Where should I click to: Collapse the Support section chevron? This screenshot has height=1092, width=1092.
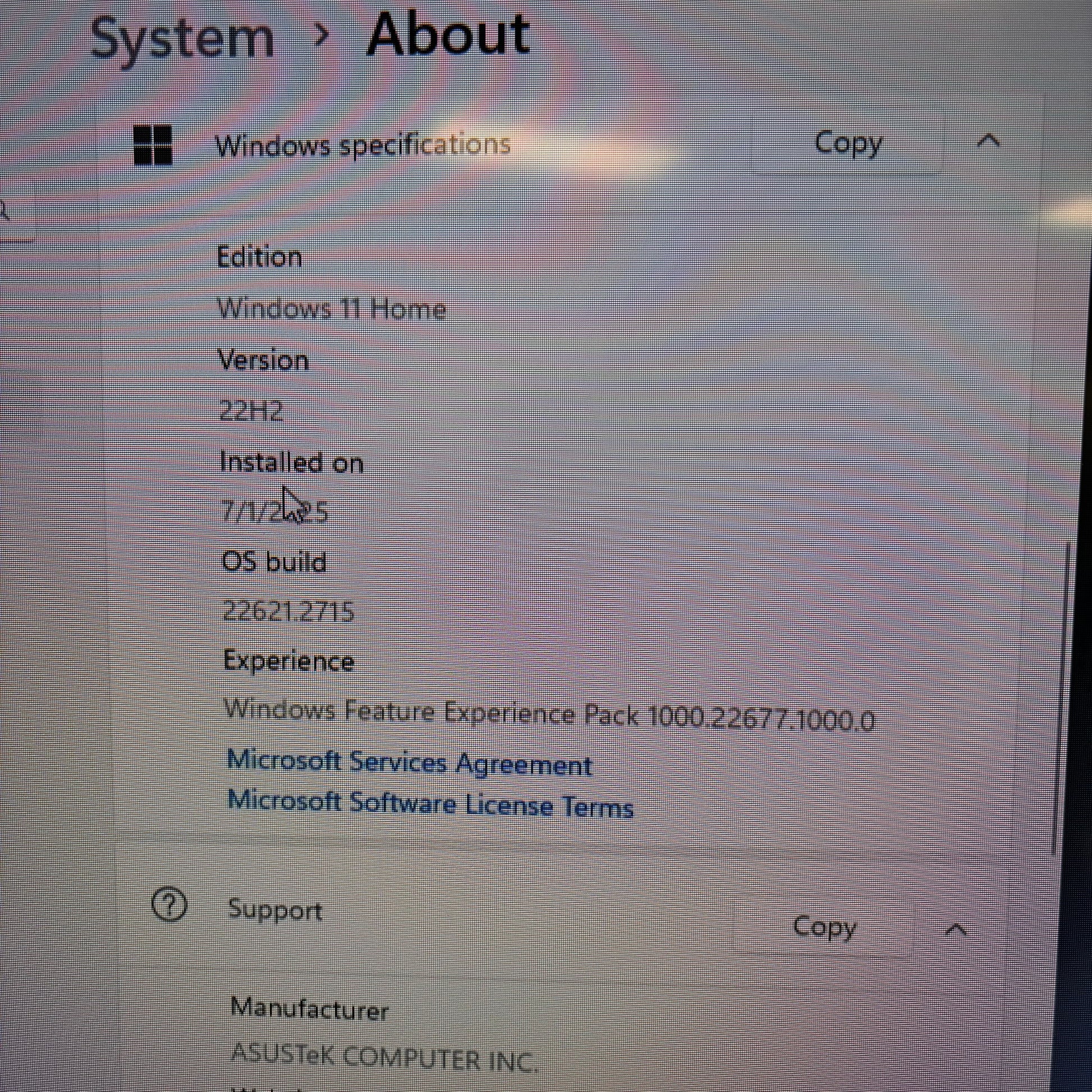956,929
